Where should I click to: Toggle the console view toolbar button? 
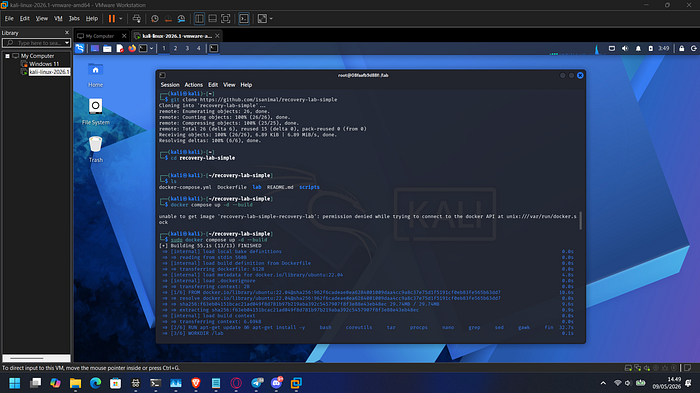(x=244, y=19)
